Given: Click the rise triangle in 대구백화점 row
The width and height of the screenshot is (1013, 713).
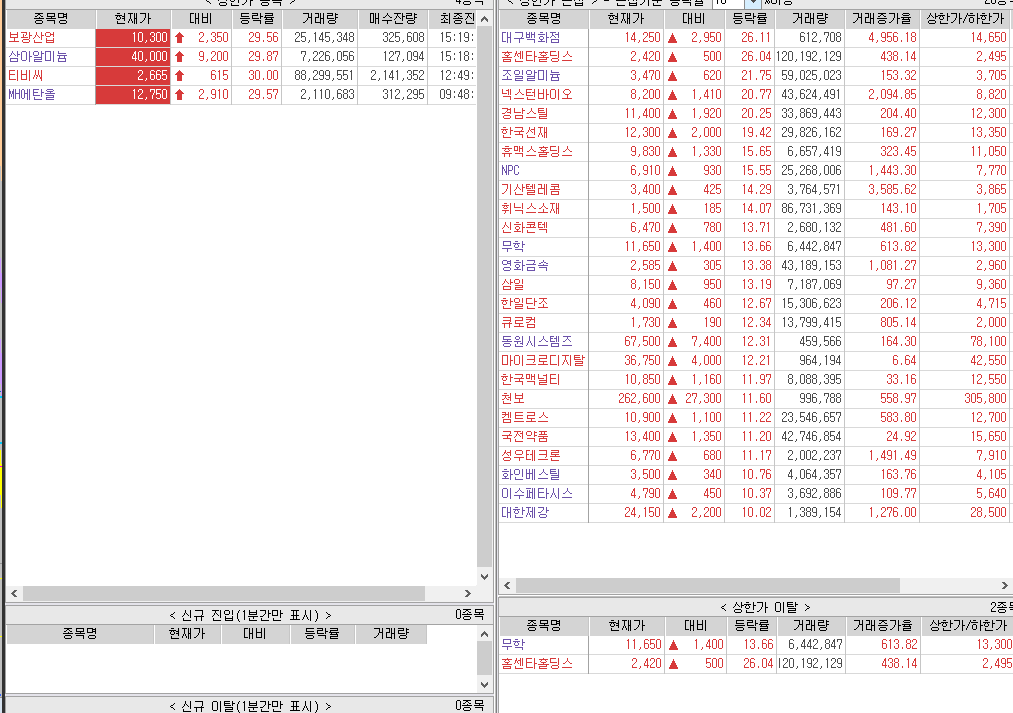Looking at the screenshot, I should pos(673,38).
